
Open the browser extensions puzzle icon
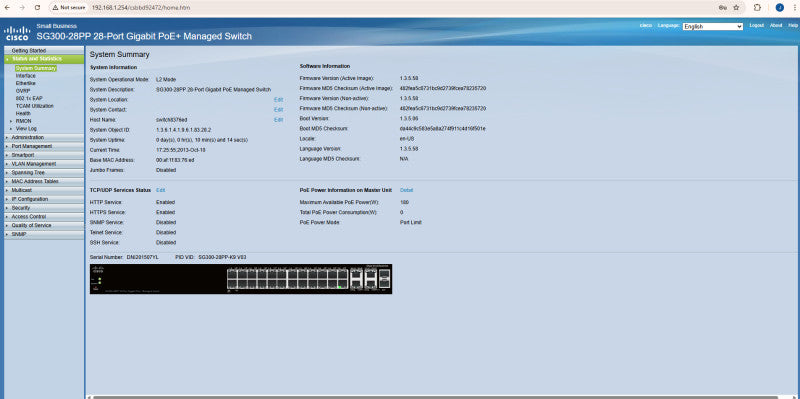click(x=758, y=8)
